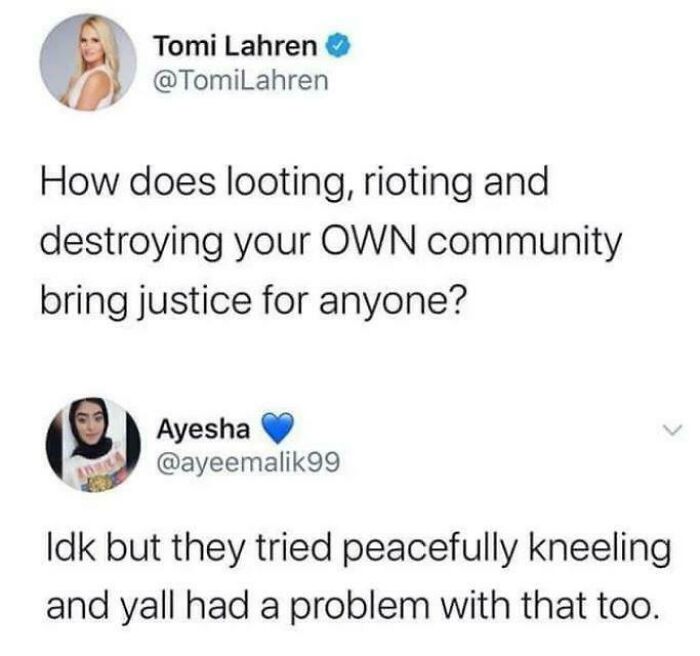Click the word kneeling in the reply
This screenshot has width=700, height=656.
point(600,550)
